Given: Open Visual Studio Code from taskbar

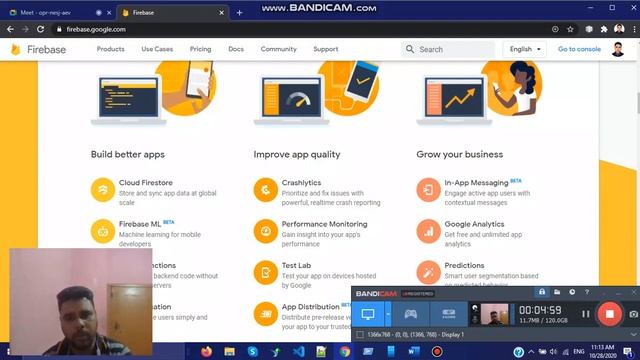Looking at the screenshot, I should [x=299, y=351].
